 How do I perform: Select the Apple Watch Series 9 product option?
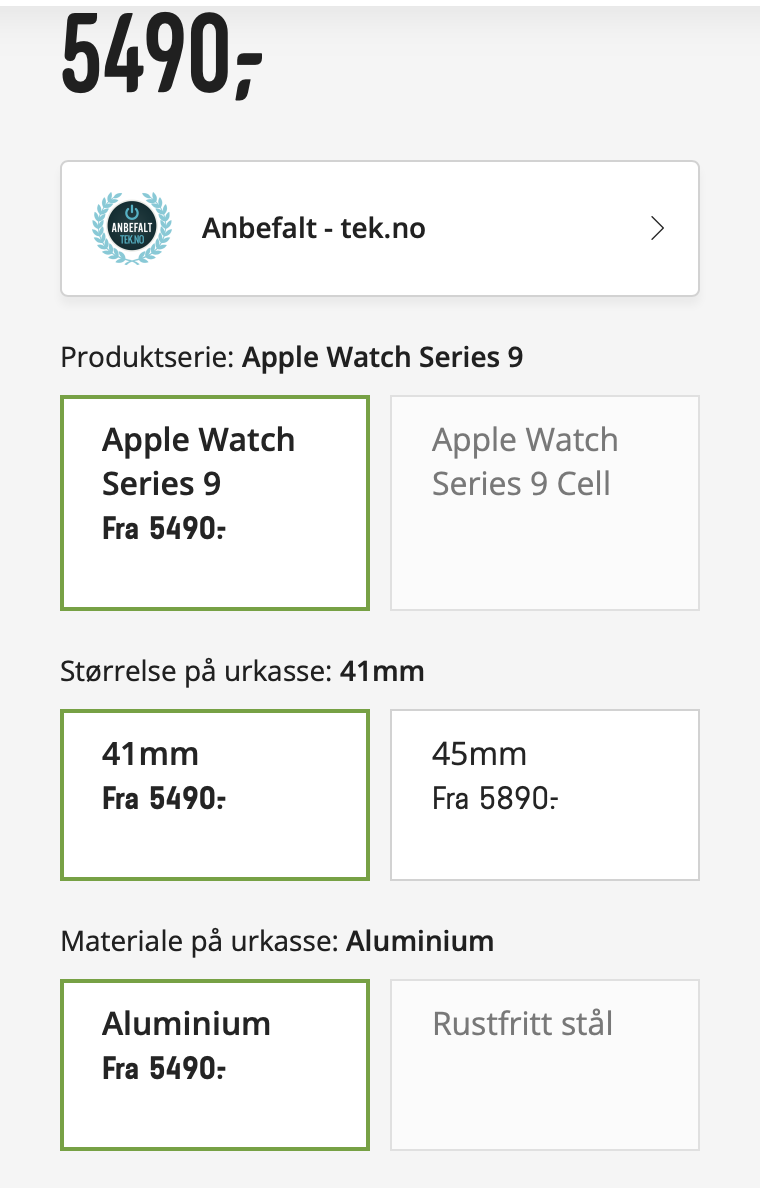click(x=215, y=502)
